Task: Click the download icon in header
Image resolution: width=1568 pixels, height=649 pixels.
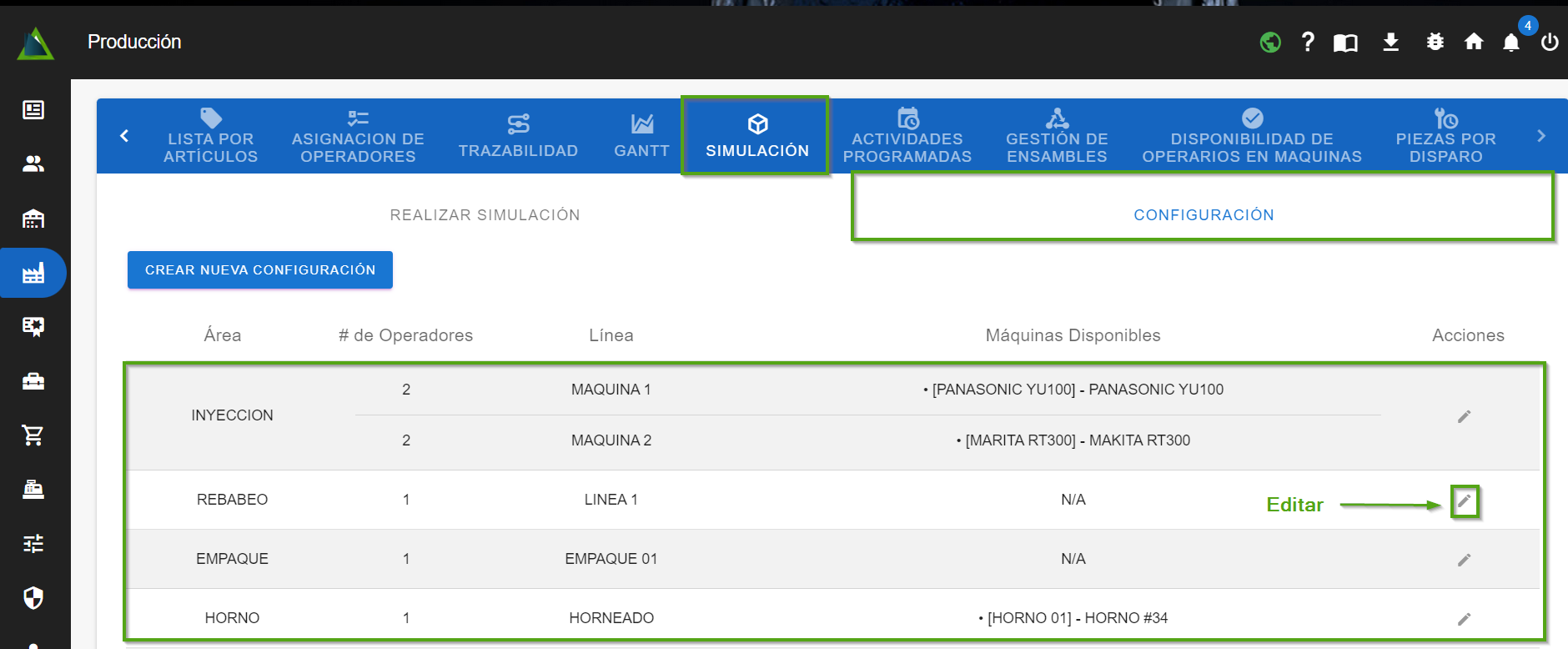Action: [1390, 42]
